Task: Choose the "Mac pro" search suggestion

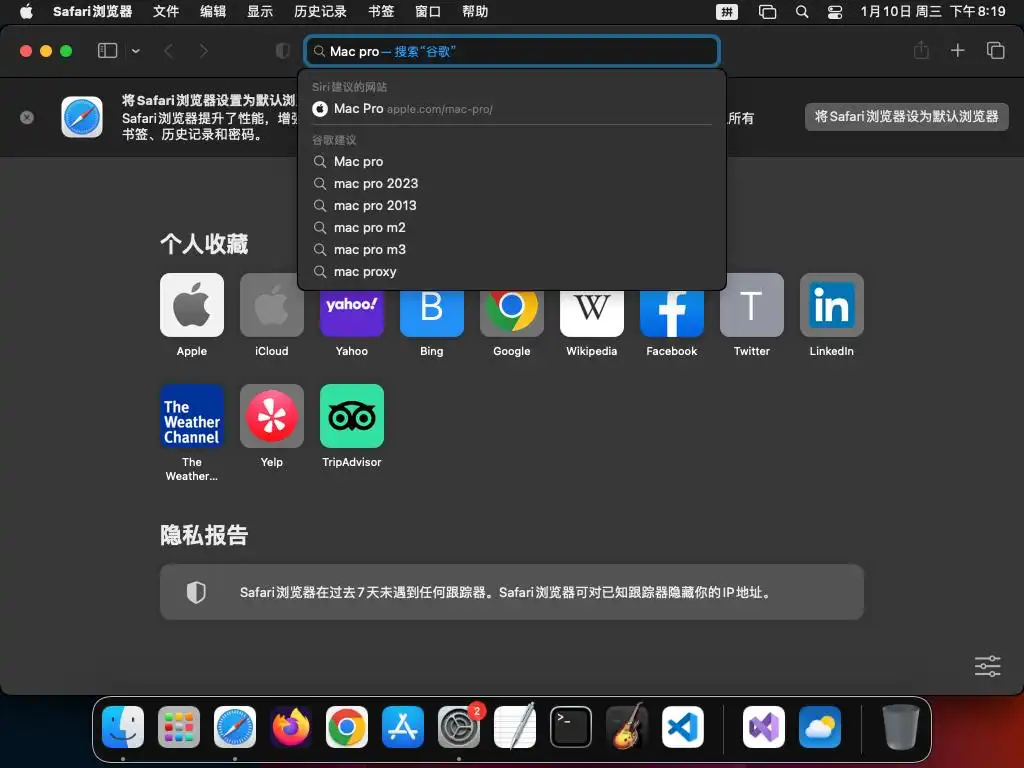Action: coord(512,161)
